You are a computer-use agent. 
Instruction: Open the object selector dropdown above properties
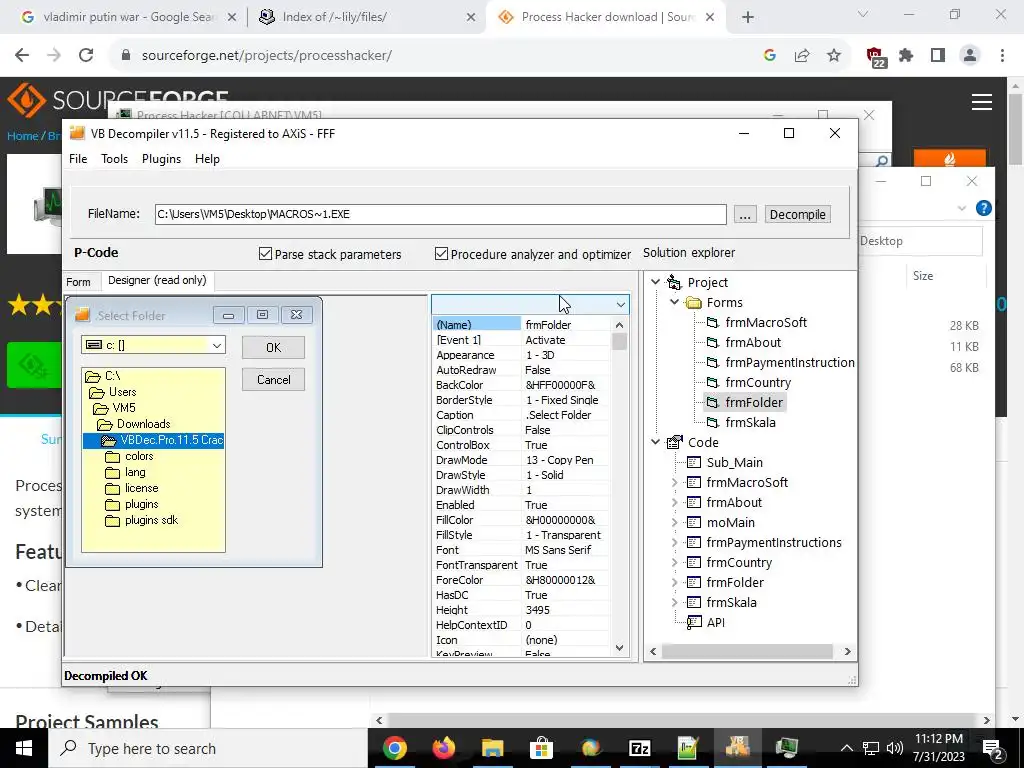click(620, 304)
